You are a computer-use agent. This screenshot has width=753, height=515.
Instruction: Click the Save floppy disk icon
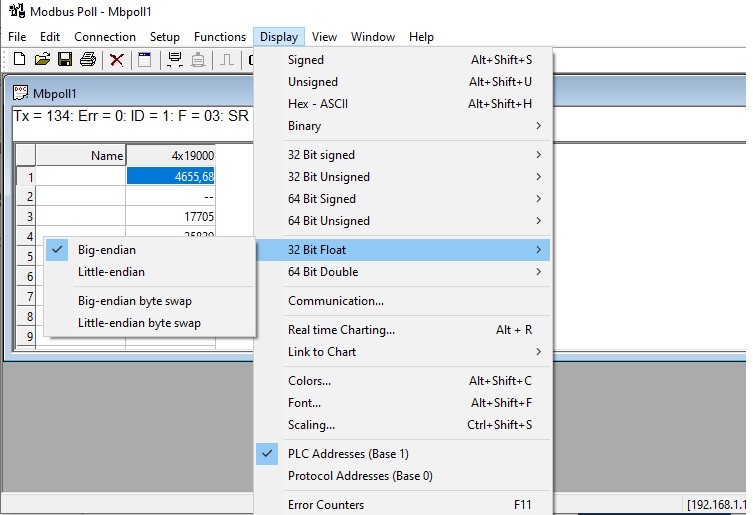(x=64, y=60)
